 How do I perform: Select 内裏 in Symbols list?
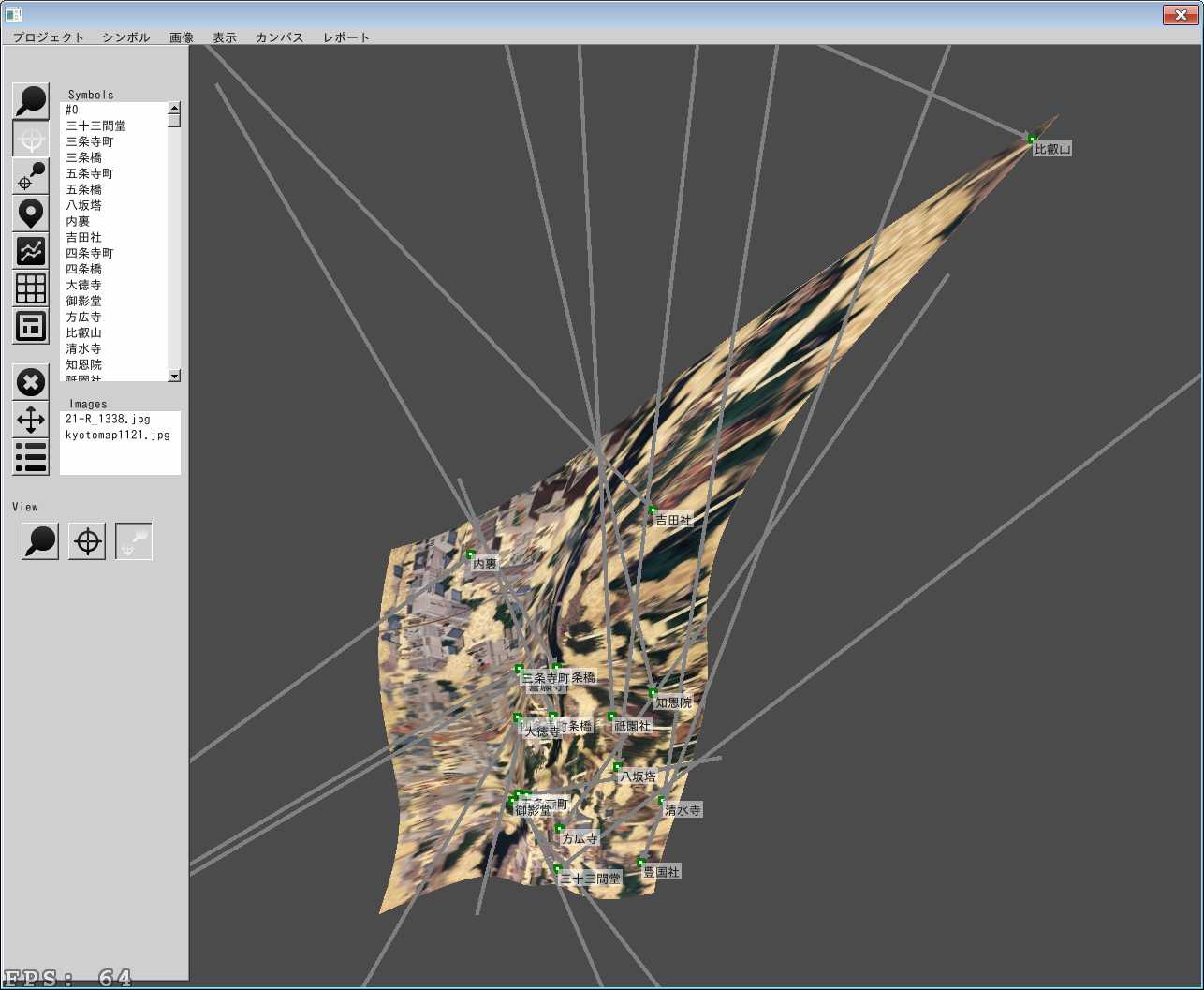(x=113, y=221)
